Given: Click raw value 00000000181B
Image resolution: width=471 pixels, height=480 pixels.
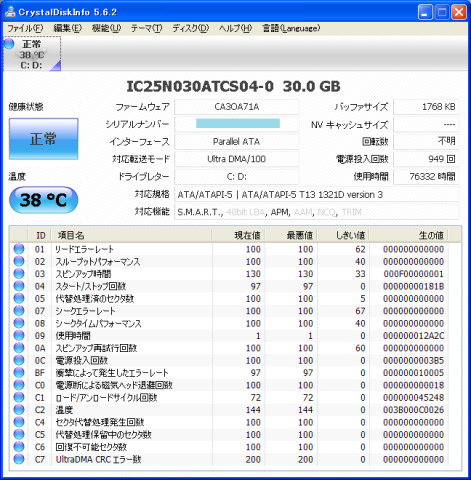Looking at the screenshot, I should pos(413,286).
